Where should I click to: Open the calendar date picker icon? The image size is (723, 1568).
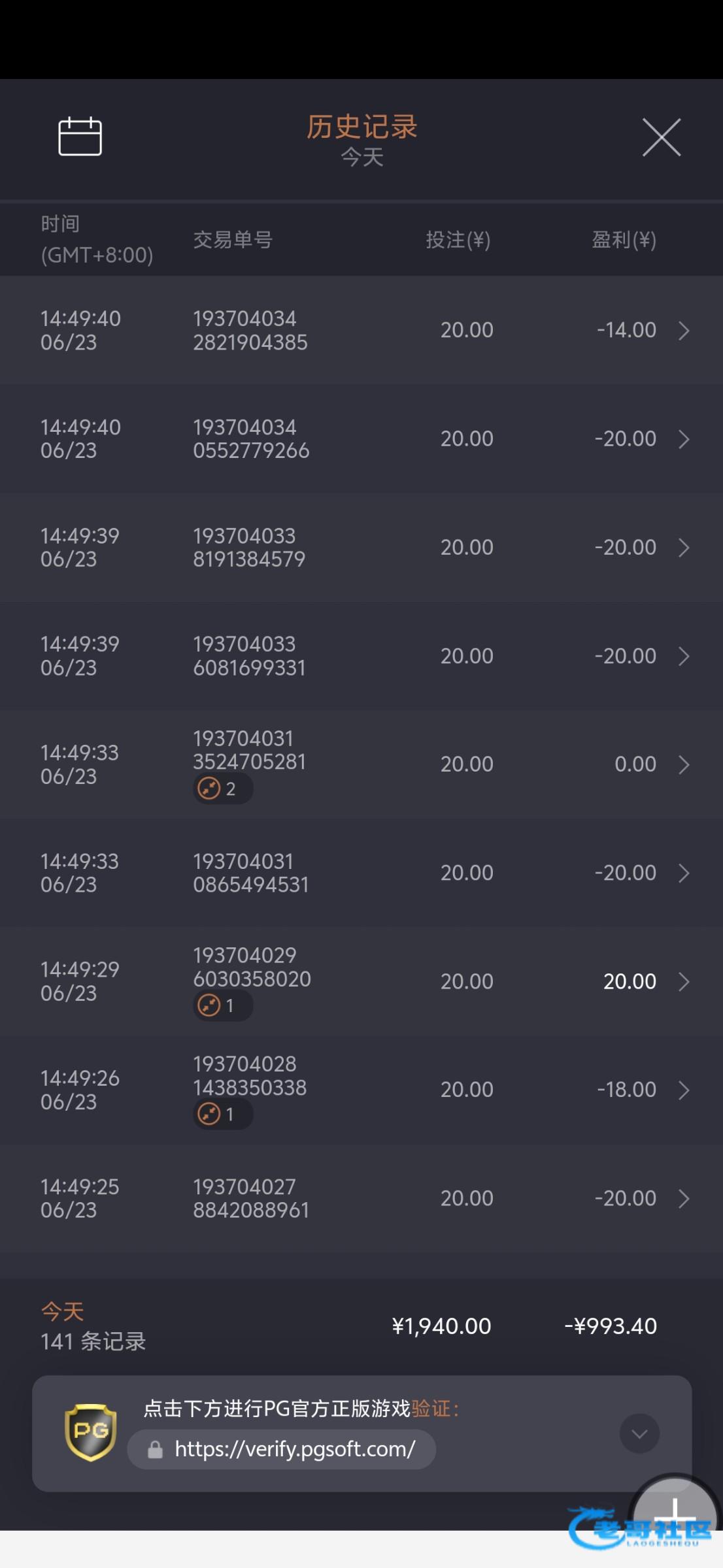coord(80,137)
